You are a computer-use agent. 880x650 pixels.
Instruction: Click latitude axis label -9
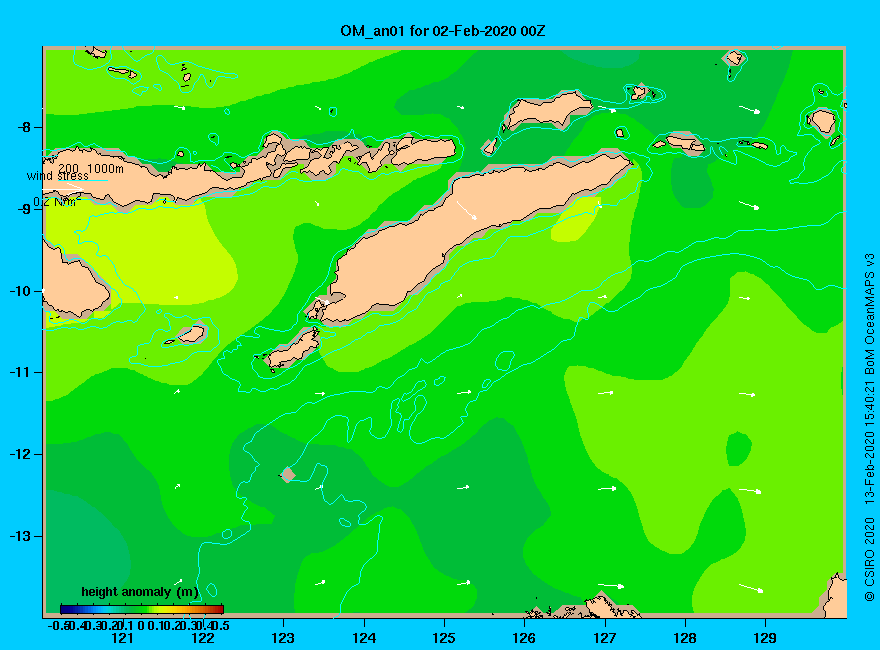23,209
